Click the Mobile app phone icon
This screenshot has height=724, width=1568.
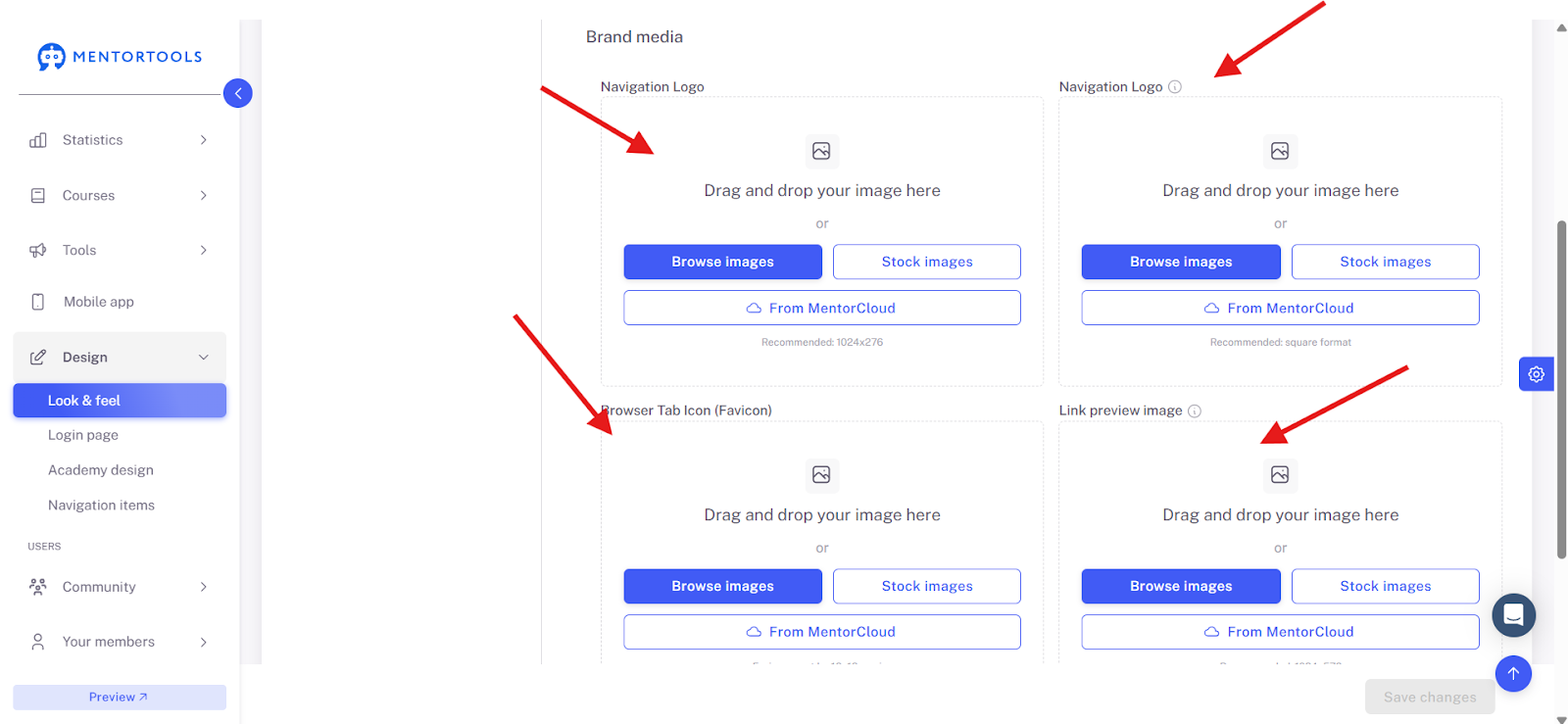(38, 302)
